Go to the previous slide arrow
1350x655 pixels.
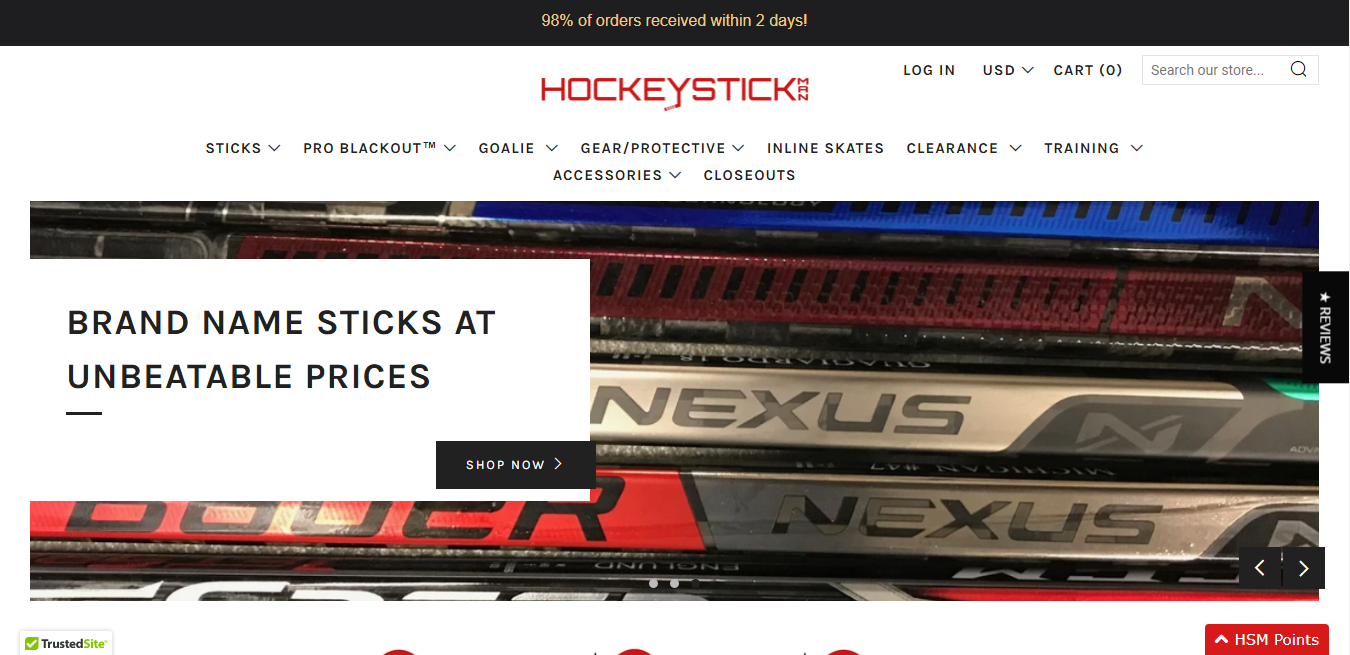pos(1260,568)
